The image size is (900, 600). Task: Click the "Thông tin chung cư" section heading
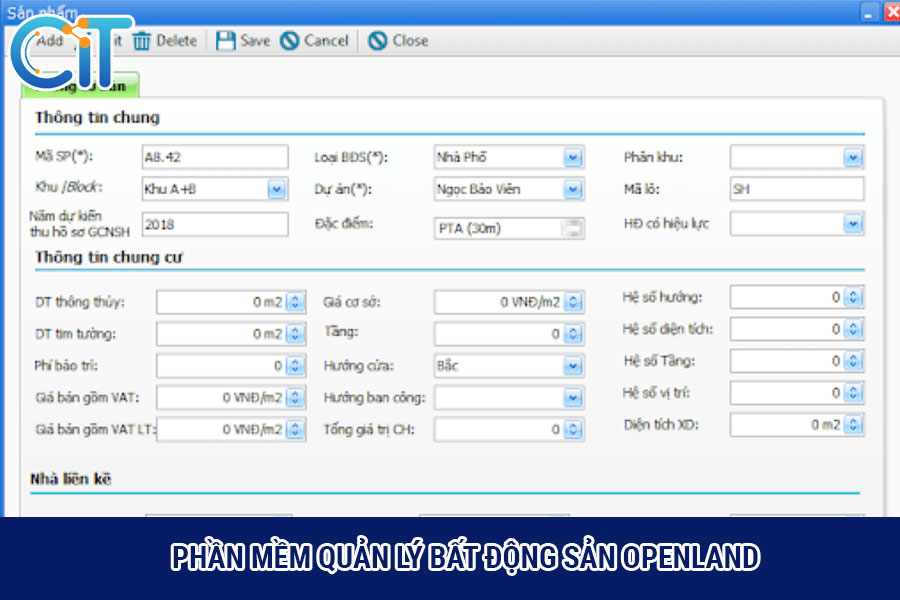point(108,257)
